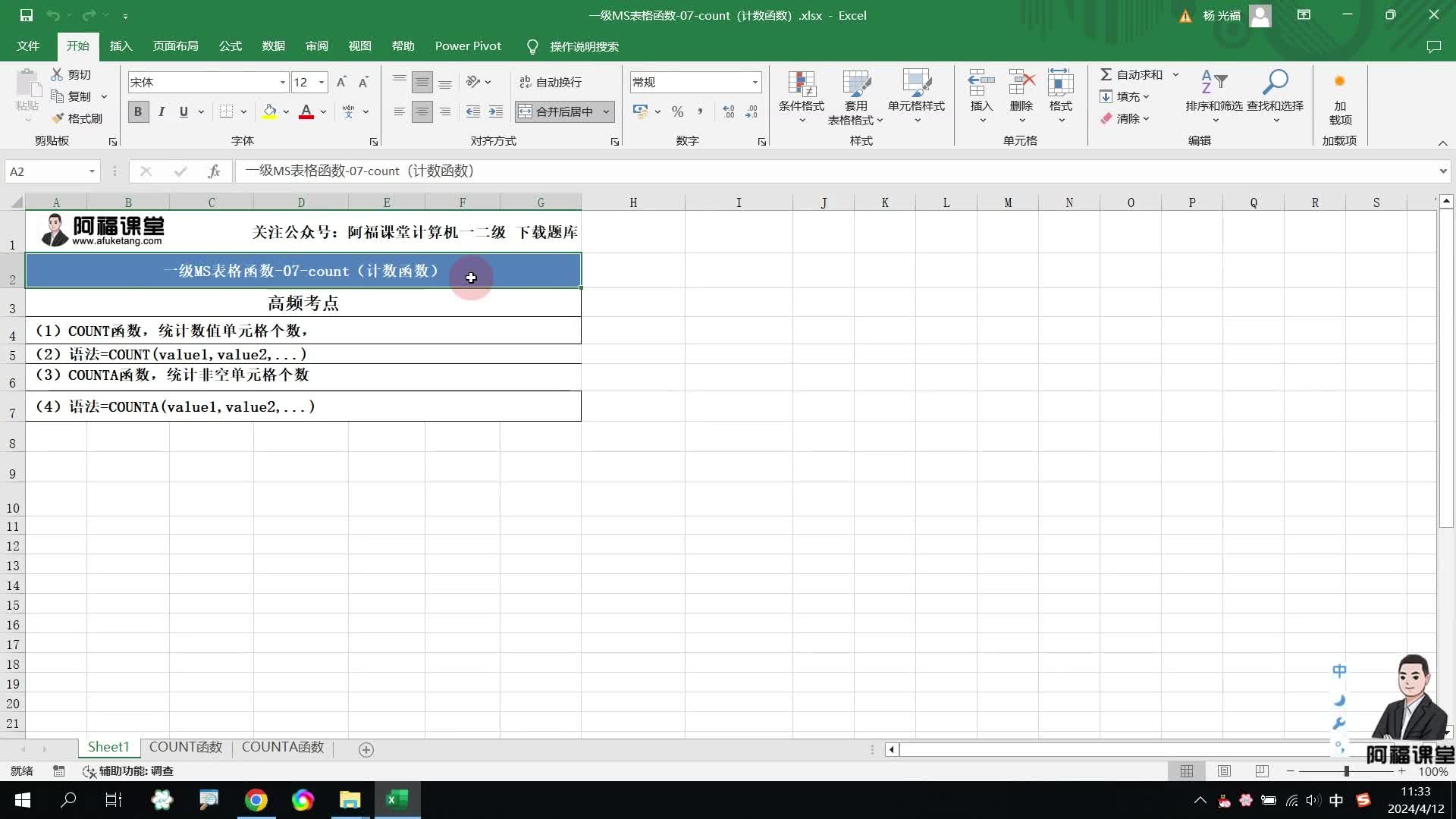The height and width of the screenshot is (819, 1456).
Task: Select Format Painter (格式刷)
Action: tap(77, 118)
